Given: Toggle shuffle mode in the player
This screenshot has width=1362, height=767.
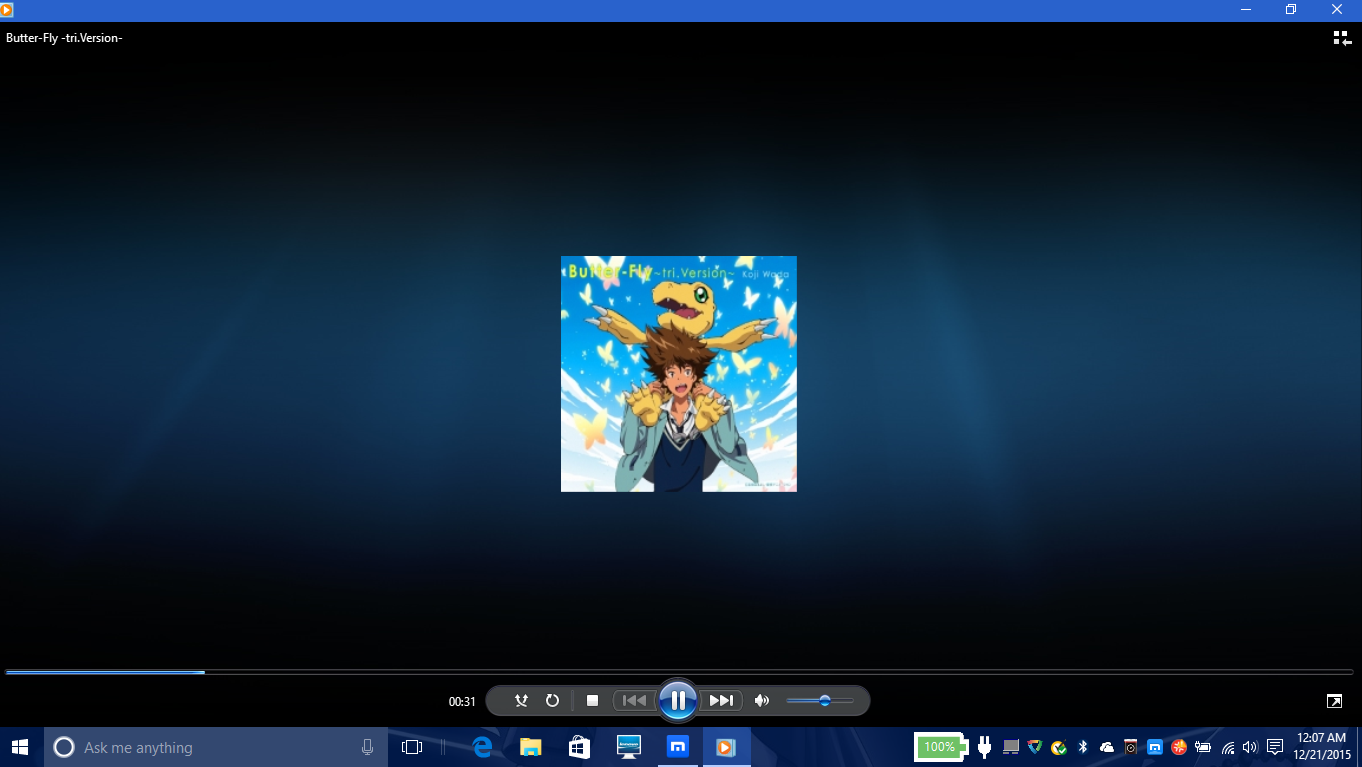Looking at the screenshot, I should point(521,701).
